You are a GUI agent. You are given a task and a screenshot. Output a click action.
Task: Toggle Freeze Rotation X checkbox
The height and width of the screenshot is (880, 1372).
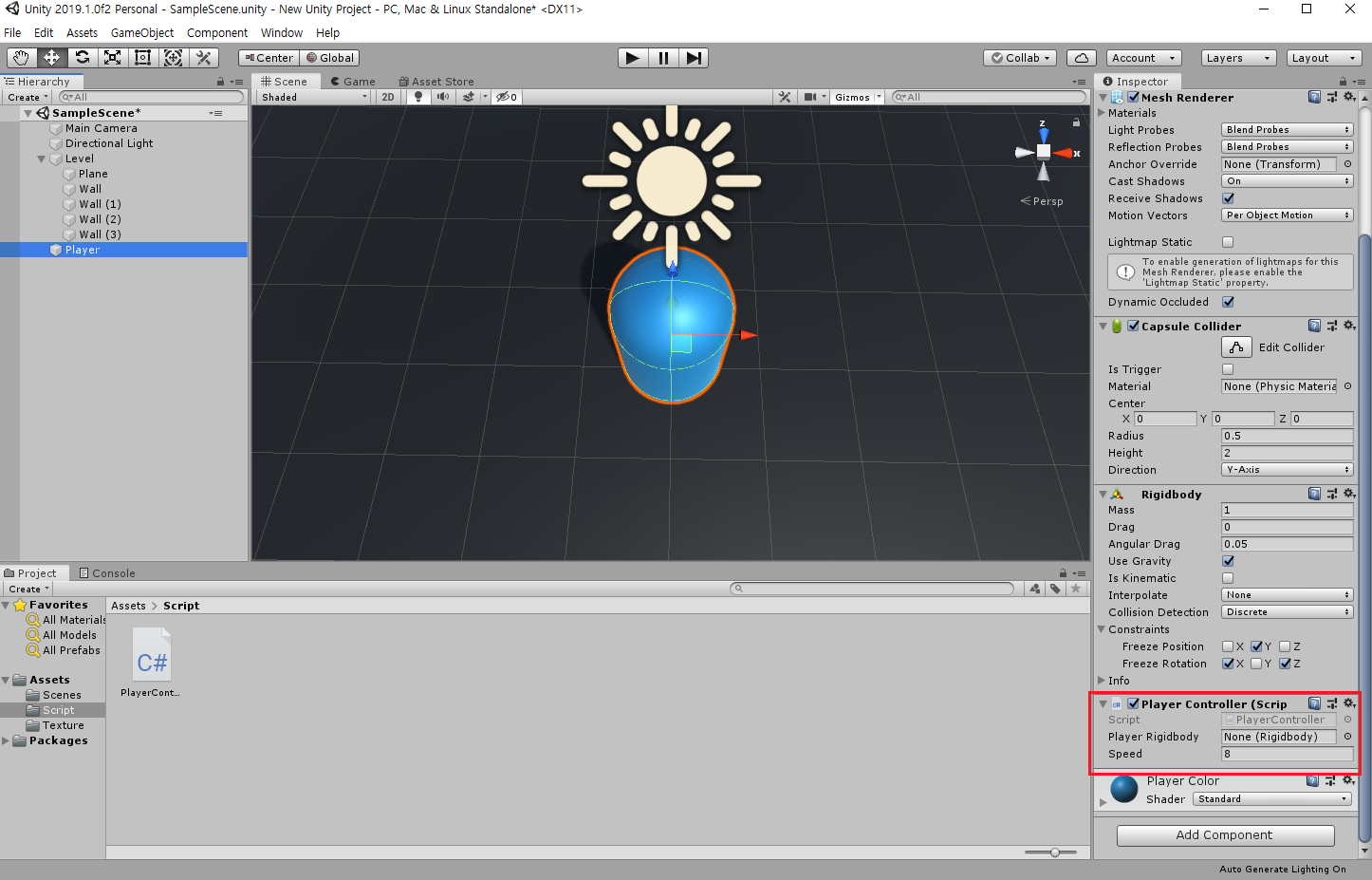(1228, 664)
